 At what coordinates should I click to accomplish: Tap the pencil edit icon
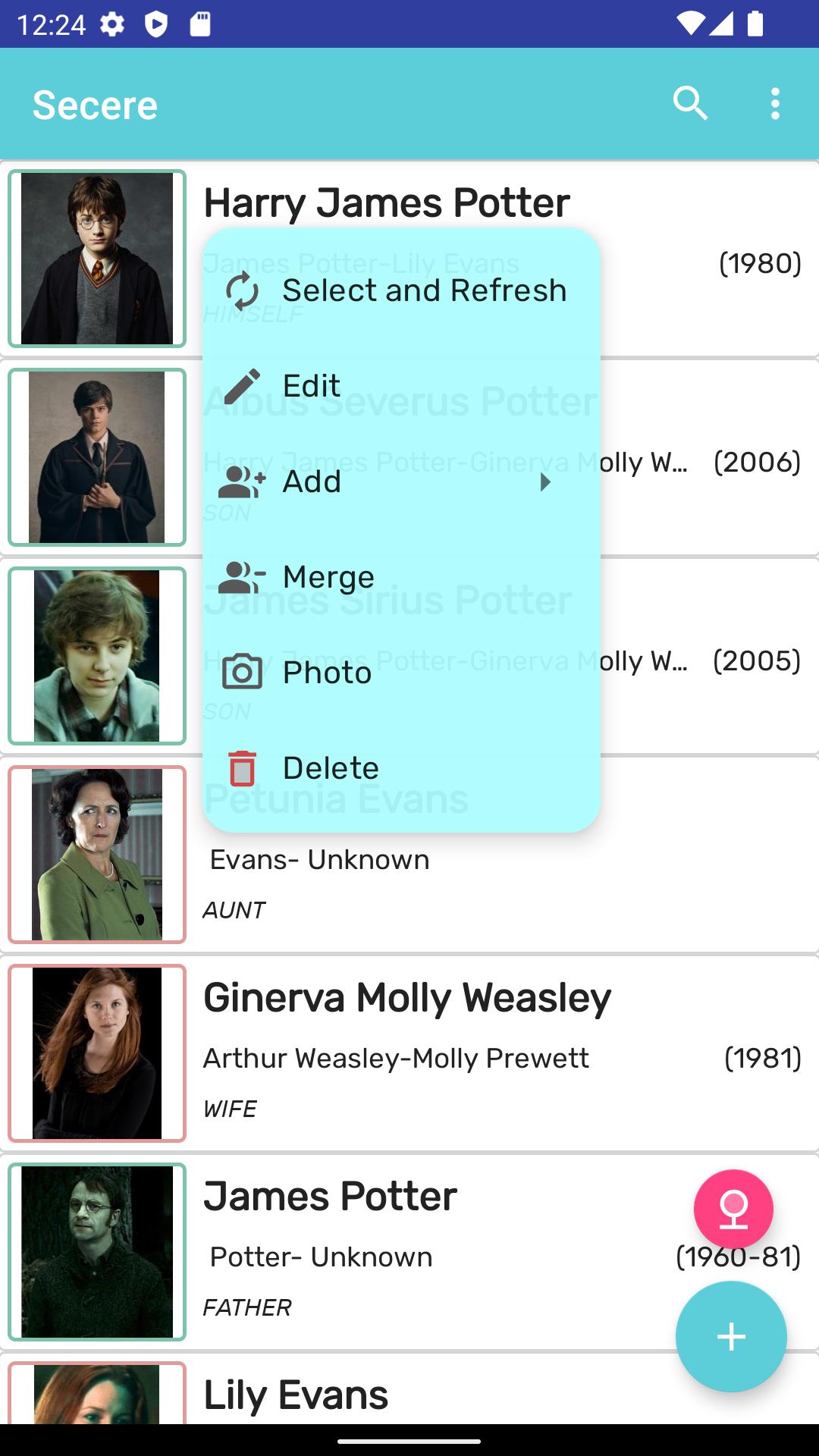[x=242, y=387]
